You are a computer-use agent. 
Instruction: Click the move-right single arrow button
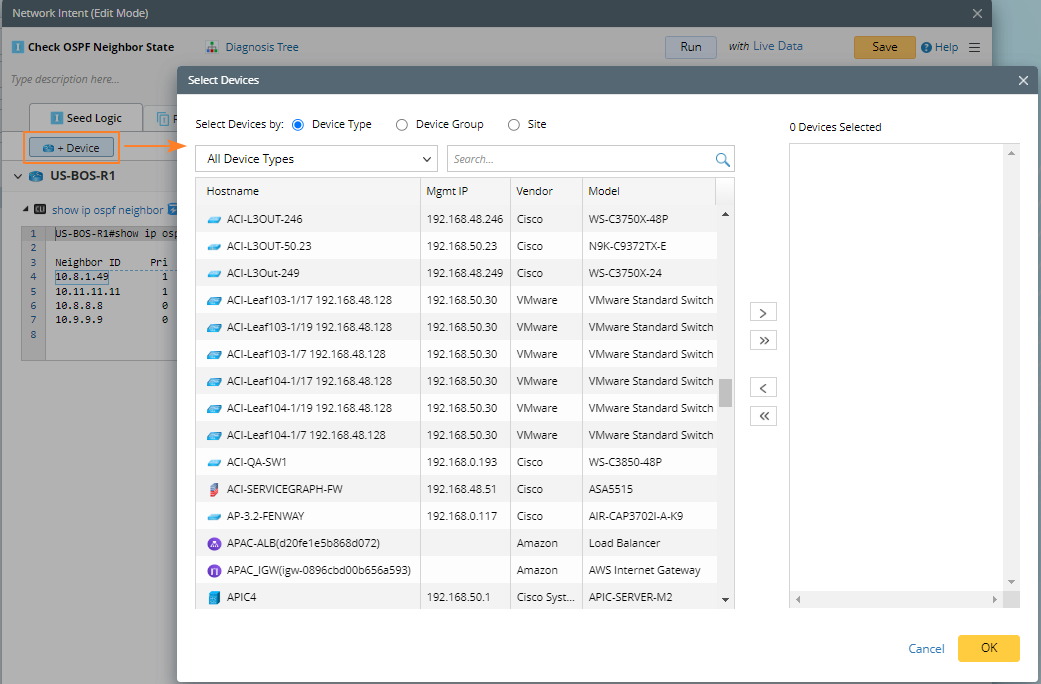(x=763, y=313)
